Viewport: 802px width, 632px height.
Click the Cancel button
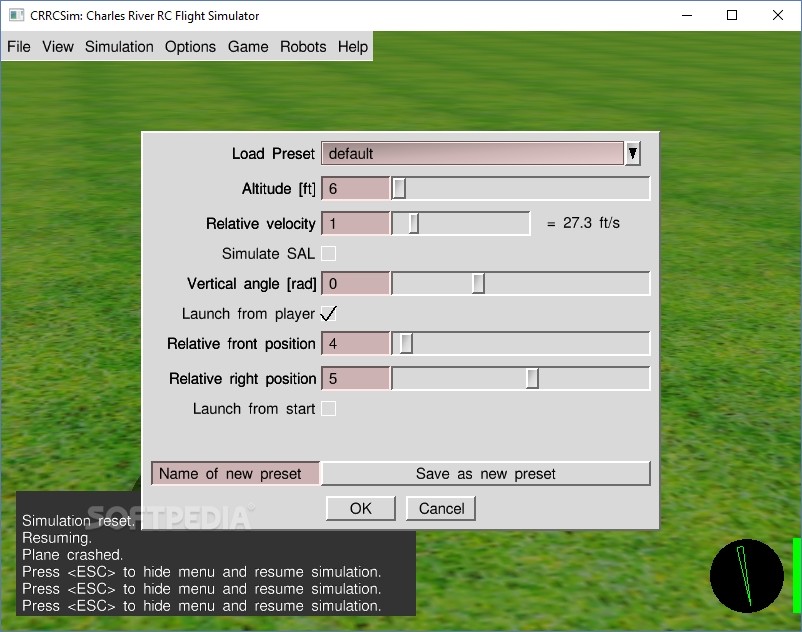[441, 508]
